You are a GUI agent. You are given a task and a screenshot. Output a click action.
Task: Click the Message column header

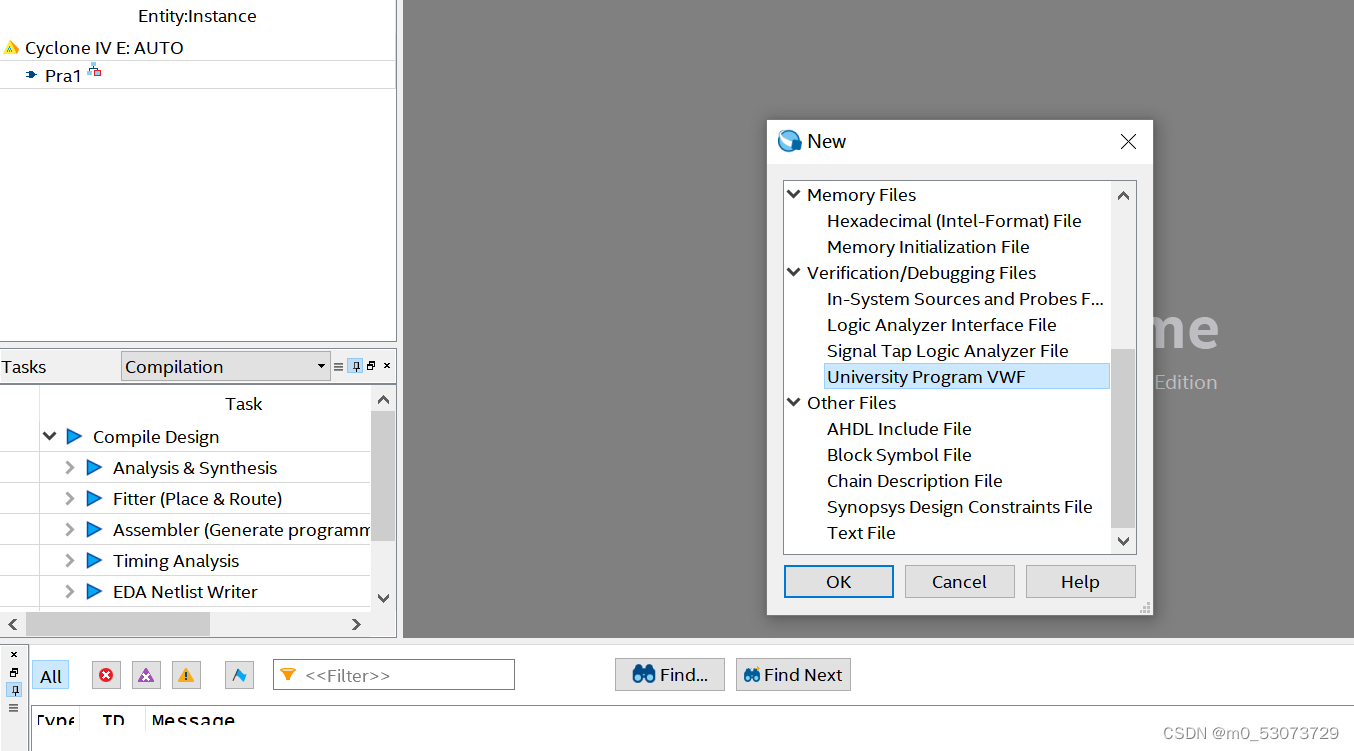pyautogui.click(x=193, y=720)
